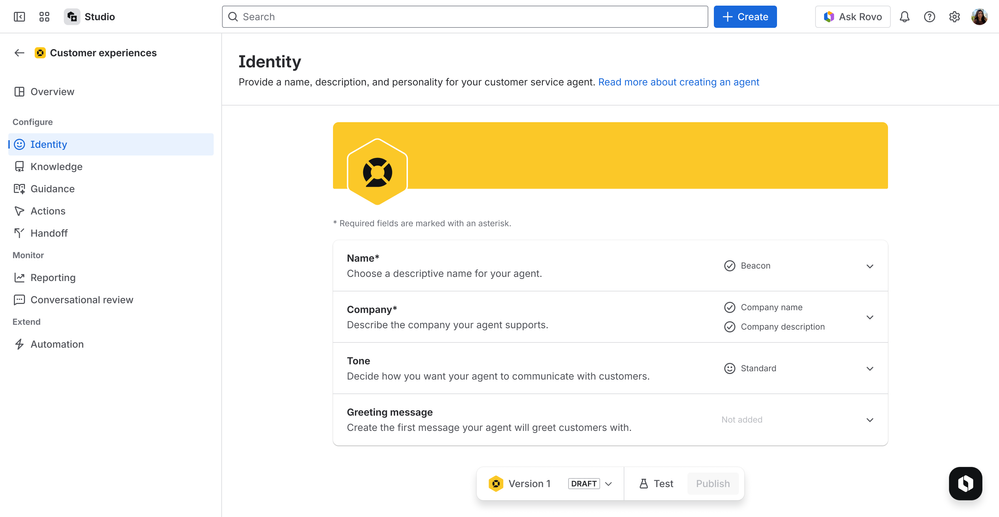The width and height of the screenshot is (999, 517).
Task: Open the 'Read more about creating an agent' link
Action: pos(678,82)
